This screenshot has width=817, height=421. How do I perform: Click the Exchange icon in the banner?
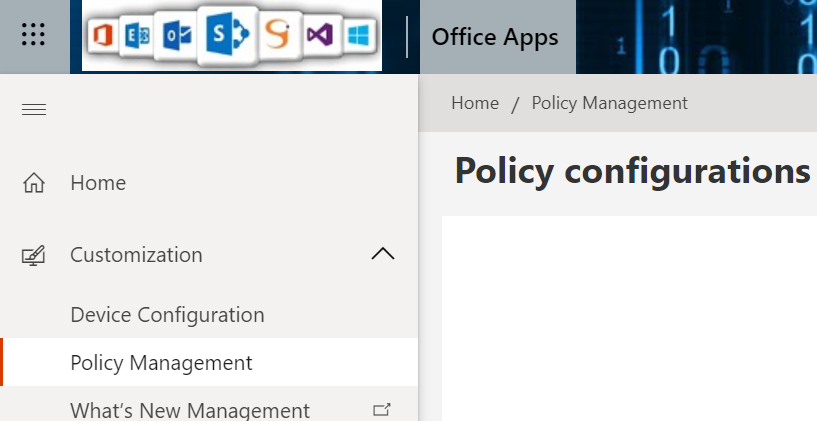coord(135,37)
